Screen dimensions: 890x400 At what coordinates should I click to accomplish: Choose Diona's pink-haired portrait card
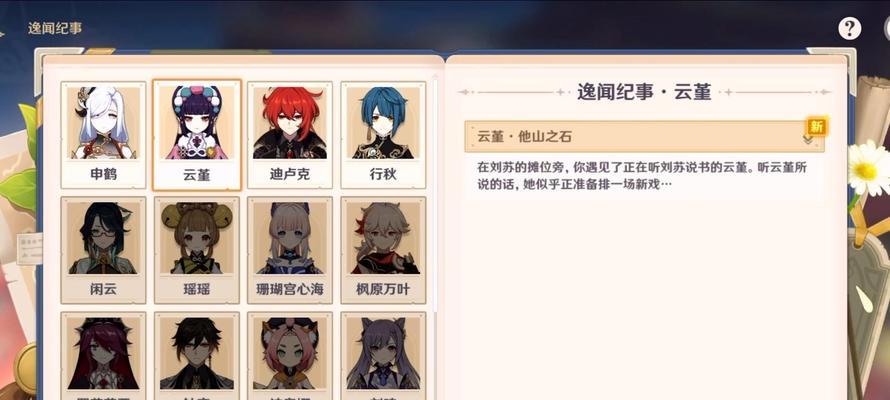click(290, 356)
